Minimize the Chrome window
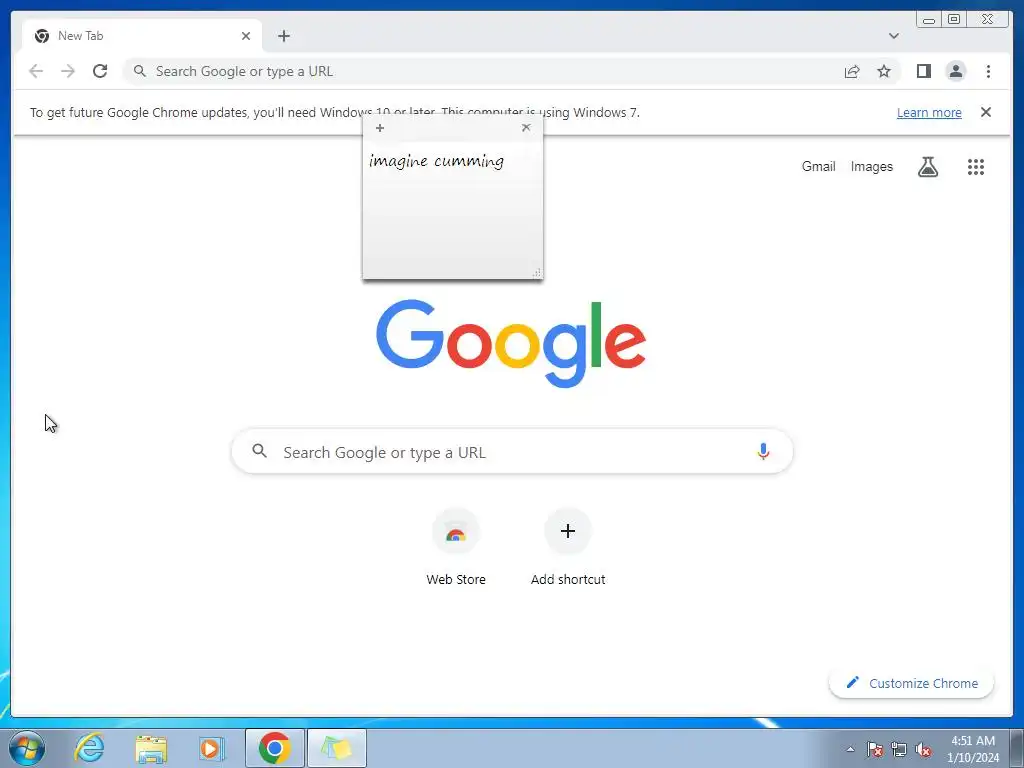 coord(929,19)
